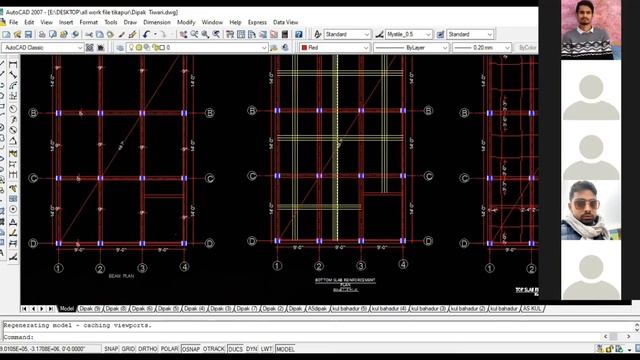This screenshot has height=360, width=640.
Task: Jump to the first layout tab arrow
Action: pyautogui.click(x=24, y=309)
